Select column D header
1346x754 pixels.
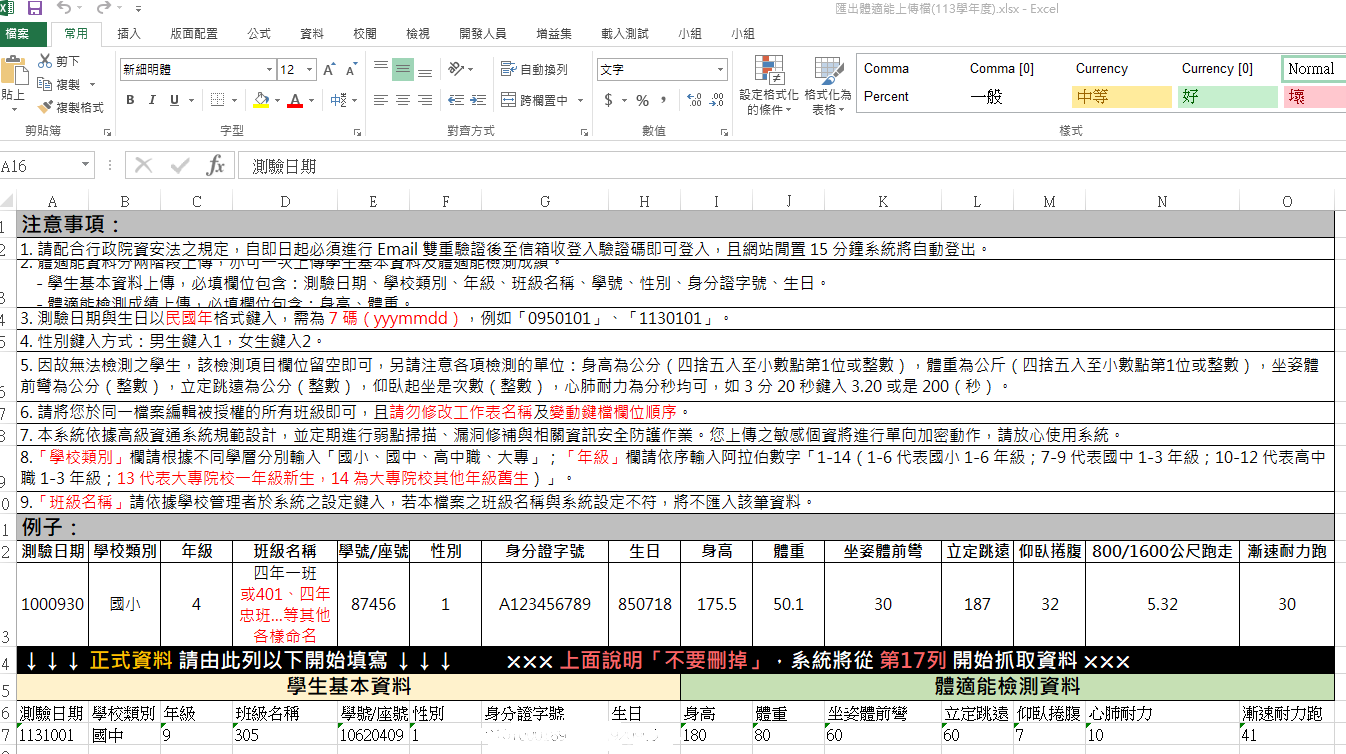coord(286,201)
